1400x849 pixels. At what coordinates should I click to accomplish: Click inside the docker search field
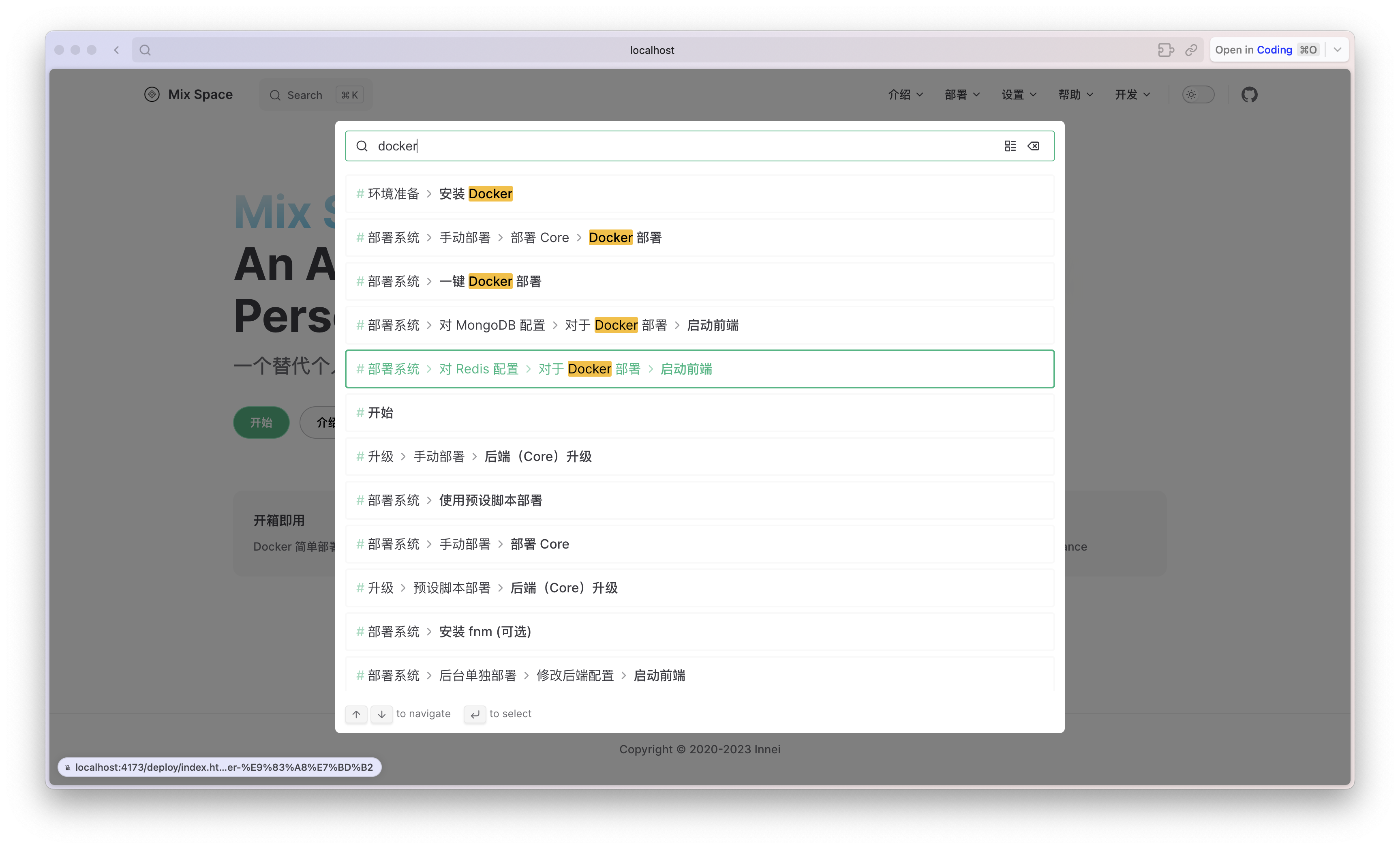click(x=682, y=146)
